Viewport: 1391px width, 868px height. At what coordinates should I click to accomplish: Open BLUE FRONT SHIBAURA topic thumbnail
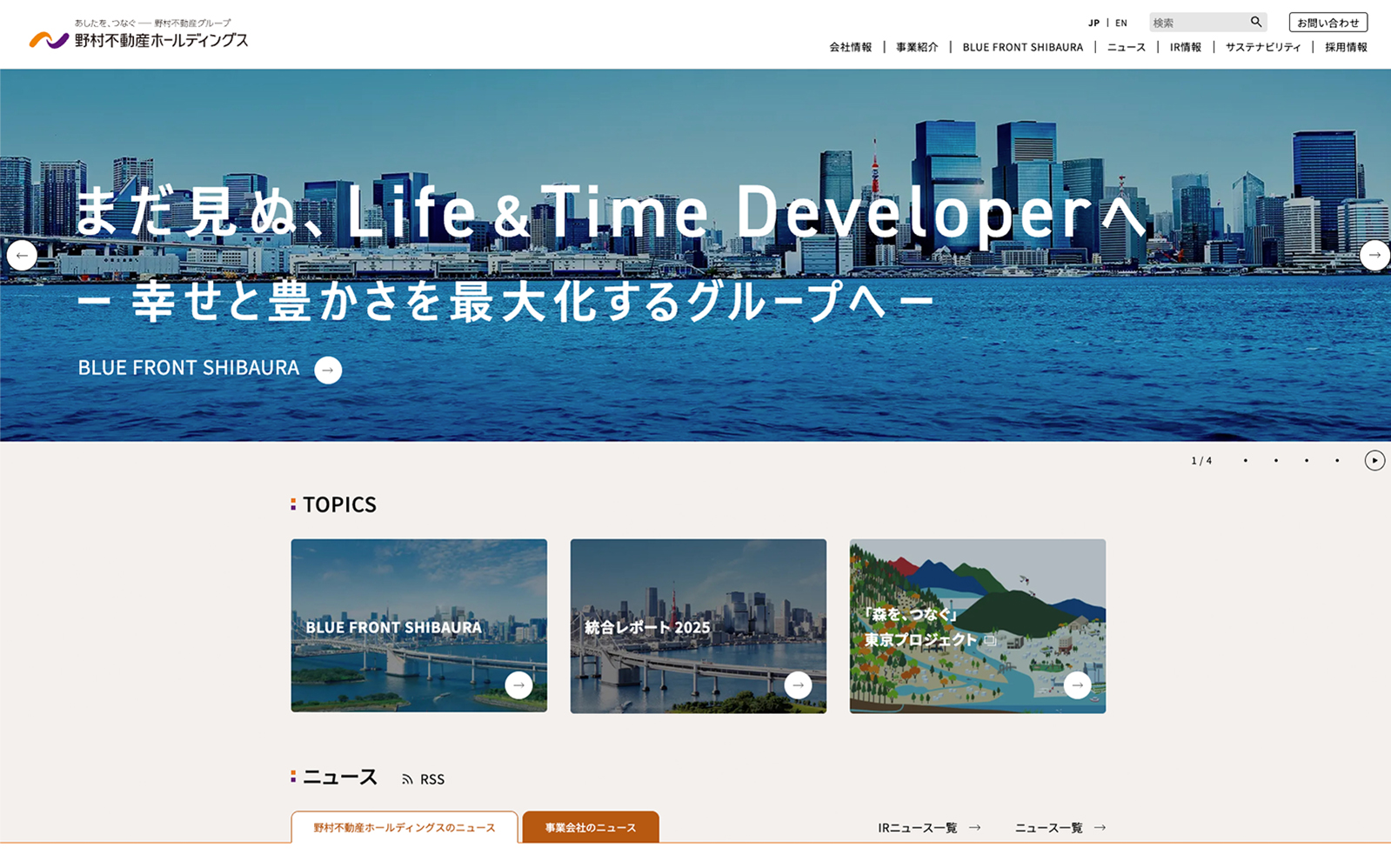(x=419, y=626)
